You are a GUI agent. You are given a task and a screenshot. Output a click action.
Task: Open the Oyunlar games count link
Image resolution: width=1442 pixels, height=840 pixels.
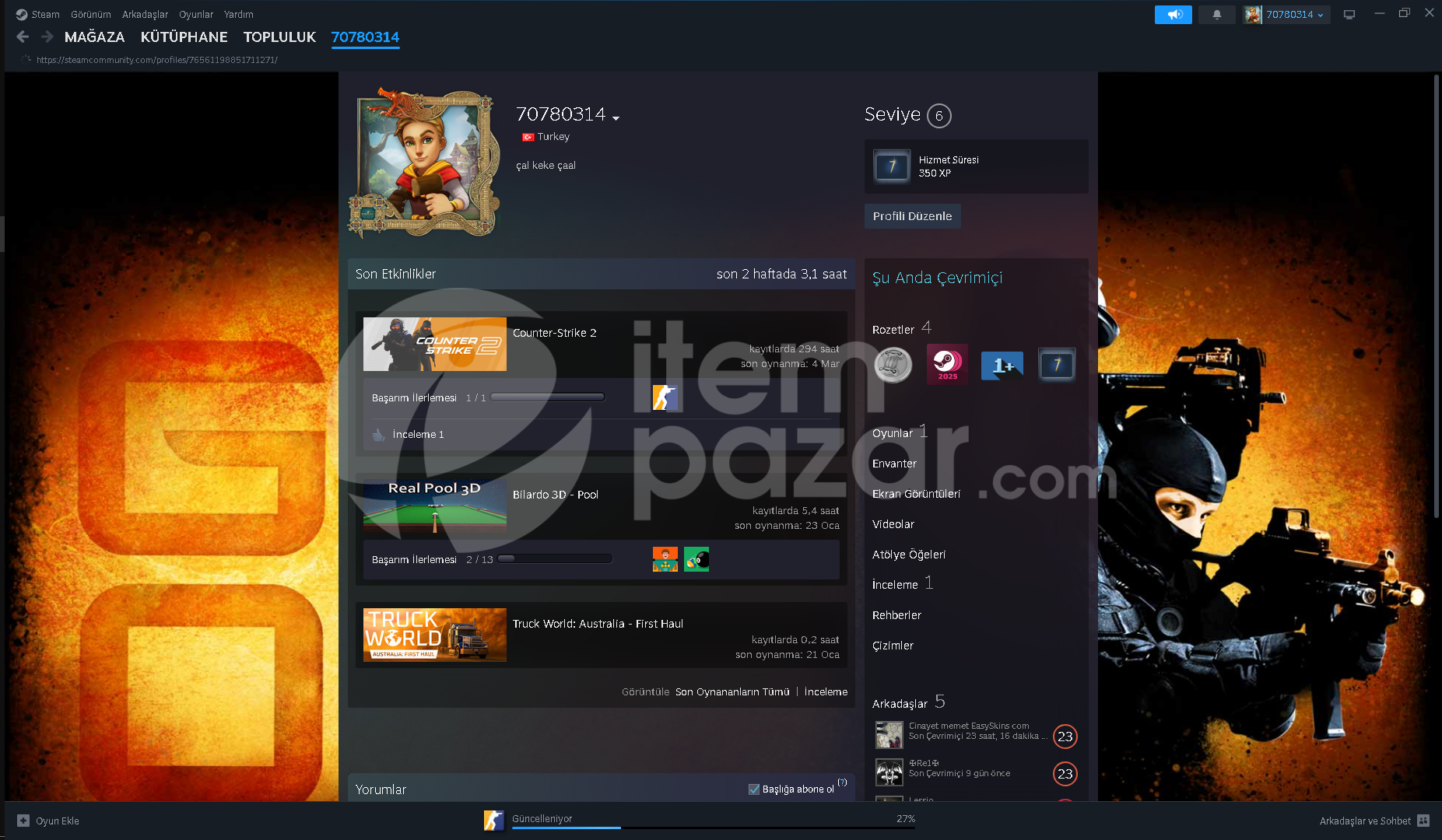893,433
